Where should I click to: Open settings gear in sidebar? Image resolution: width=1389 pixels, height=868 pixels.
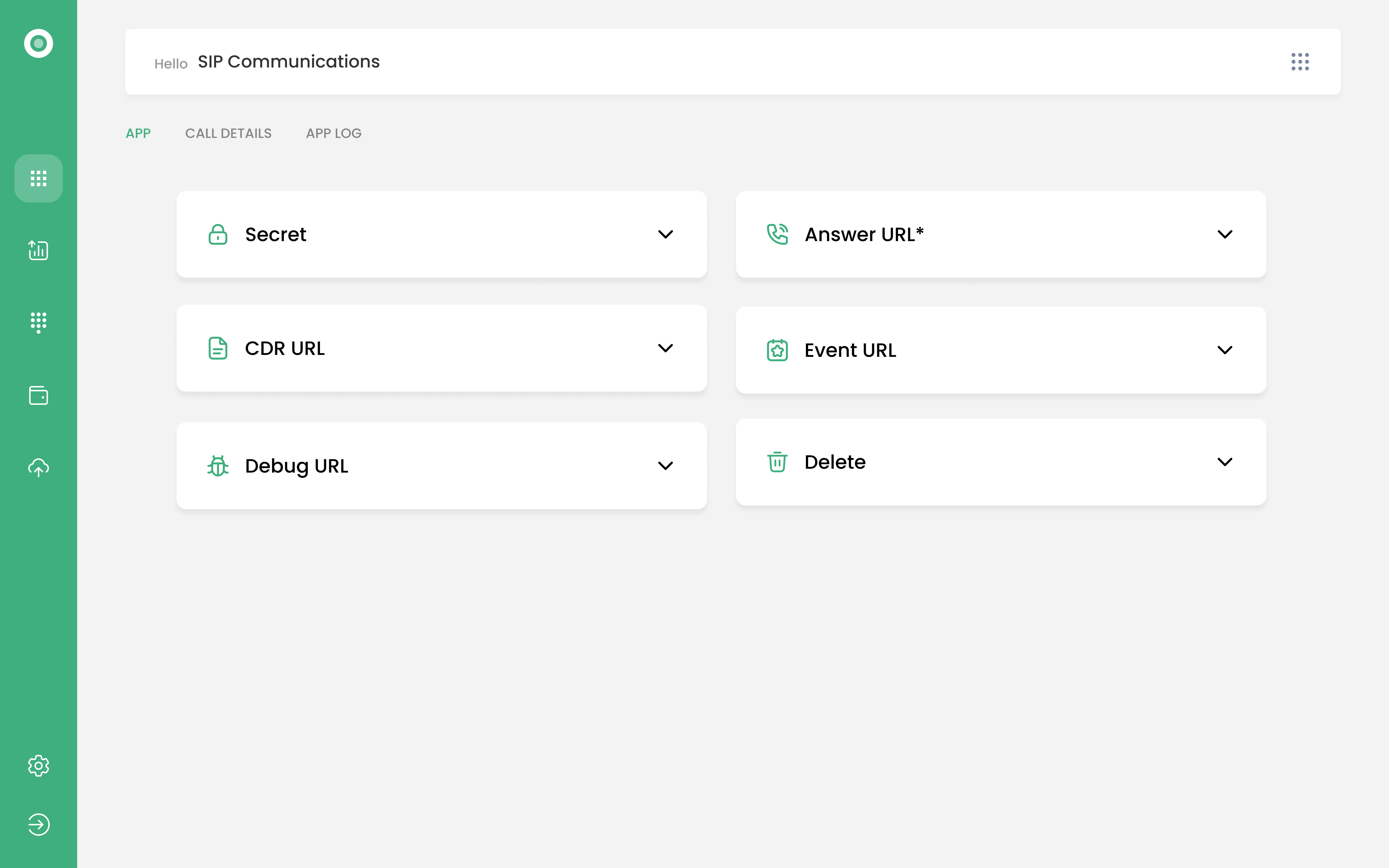pos(38,766)
